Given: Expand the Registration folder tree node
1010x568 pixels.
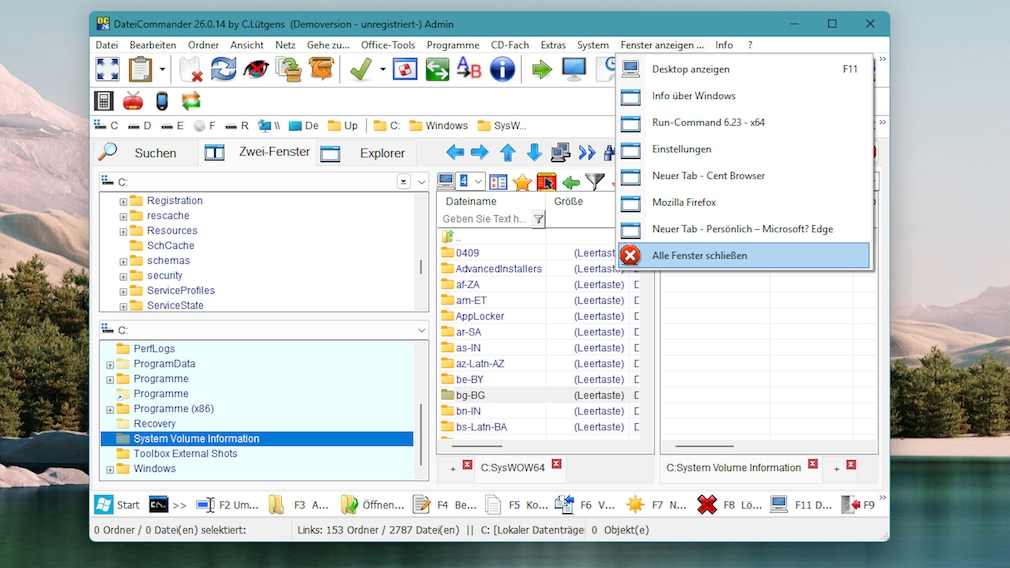Looking at the screenshot, I should pyautogui.click(x=124, y=201).
